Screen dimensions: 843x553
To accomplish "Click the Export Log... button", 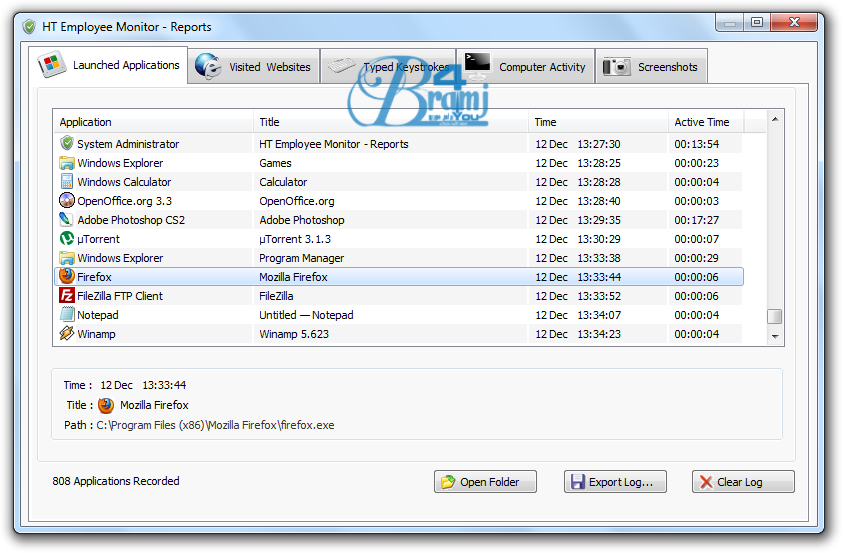I will click(x=609, y=482).
